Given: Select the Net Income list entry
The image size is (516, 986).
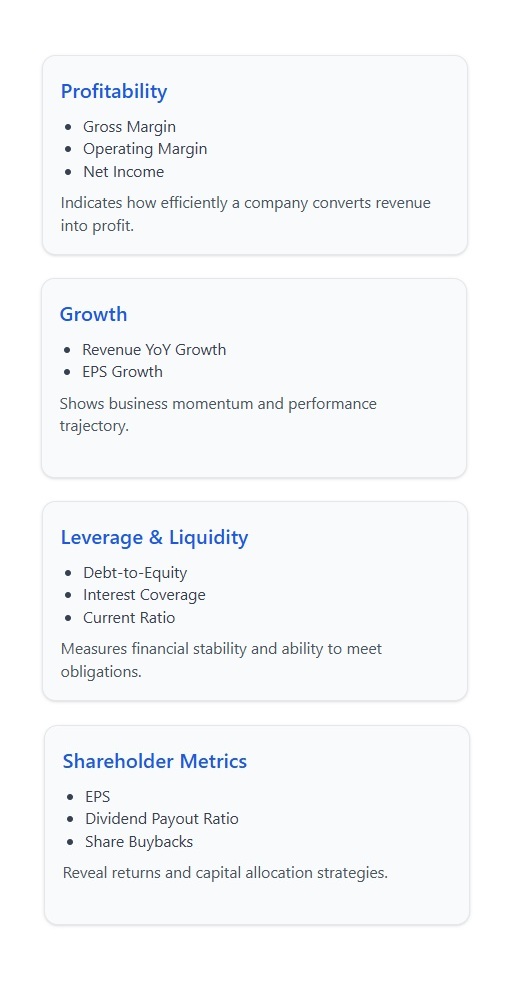Looking at the screenshot, I should tap(124, 172).
